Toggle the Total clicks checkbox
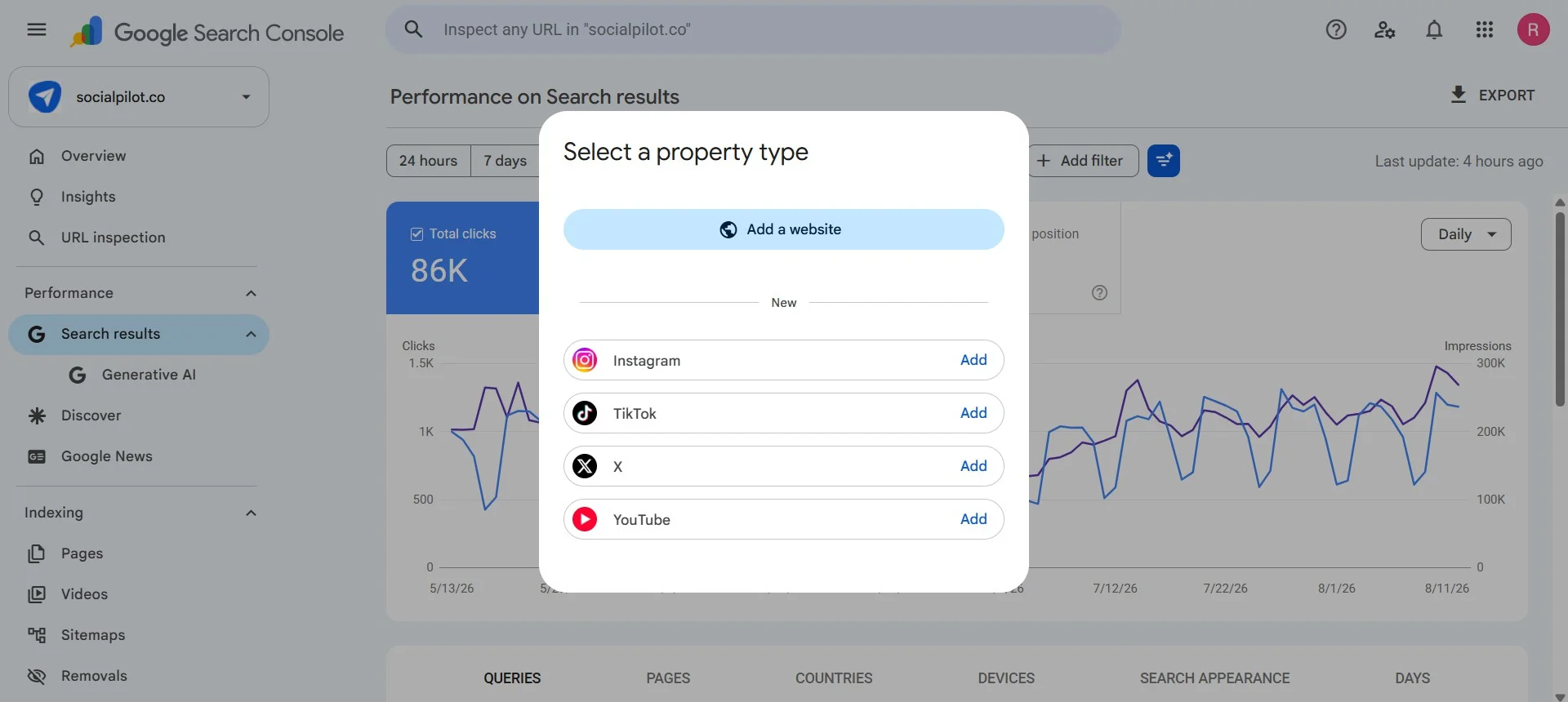 [x=416, y=234]
